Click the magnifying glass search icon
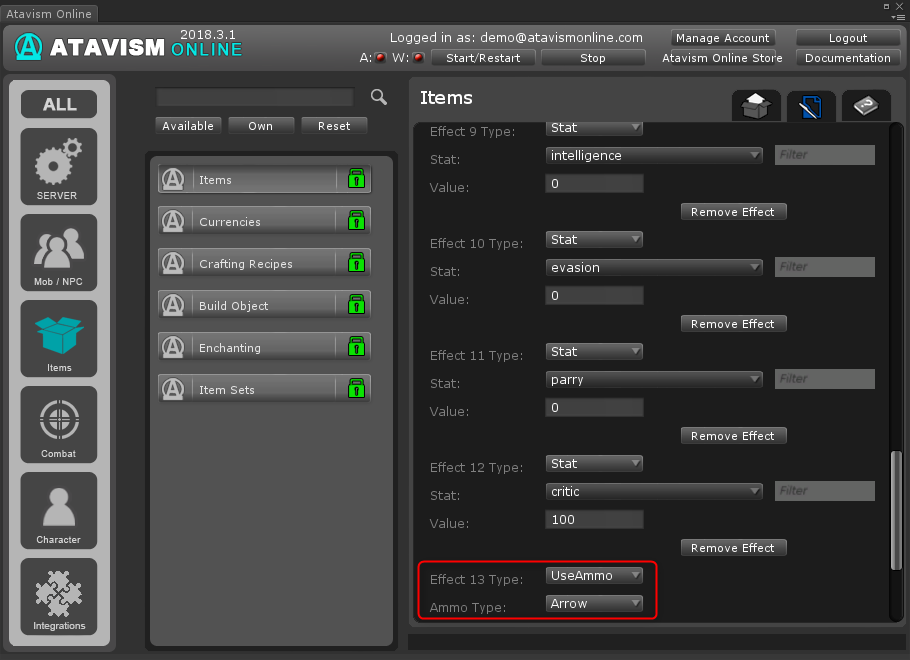The image size is (910, 660). point(379,97)
